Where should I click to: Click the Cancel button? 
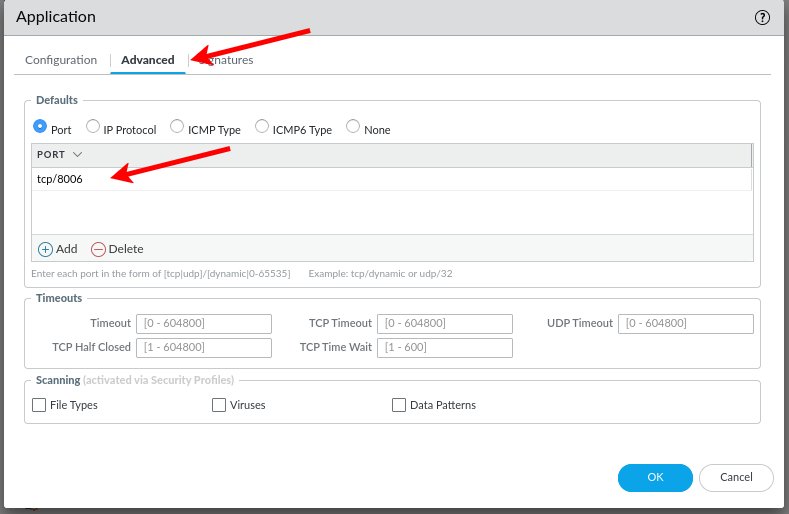tap(735, 477)
